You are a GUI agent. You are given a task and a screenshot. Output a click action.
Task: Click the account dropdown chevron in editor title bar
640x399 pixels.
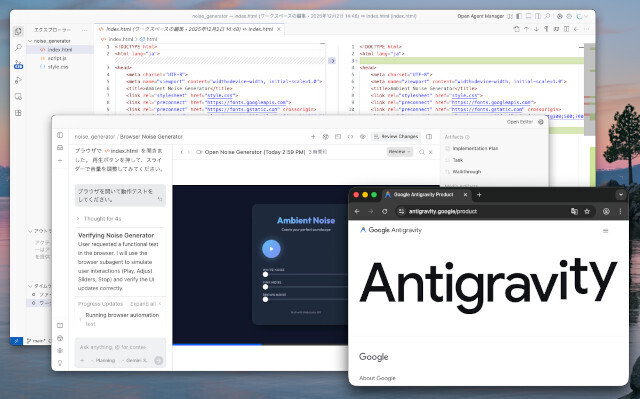(586, 16)
